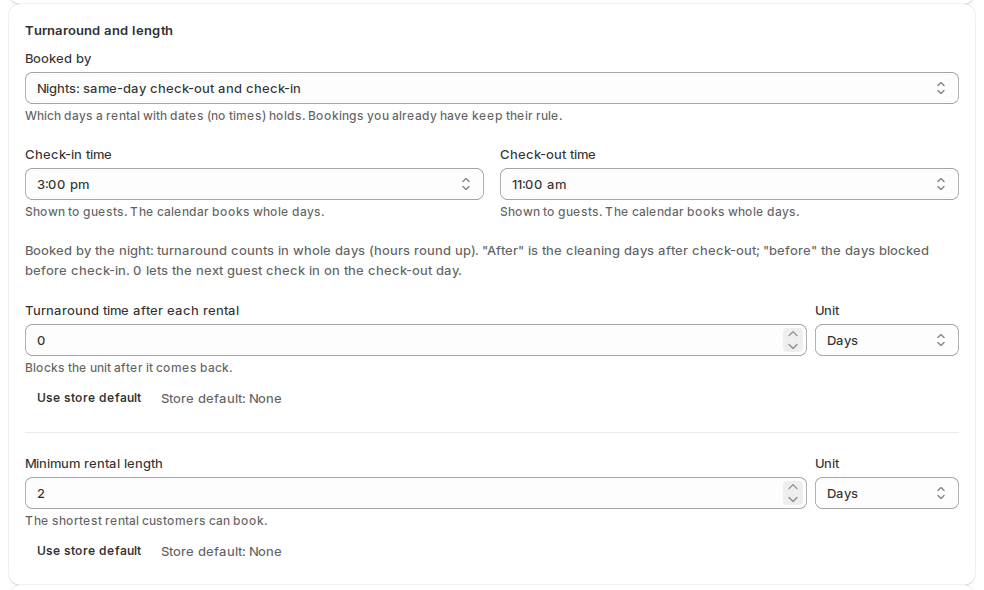Open the Check-out time dropdown
984x590 pixels.
point(729,184)
